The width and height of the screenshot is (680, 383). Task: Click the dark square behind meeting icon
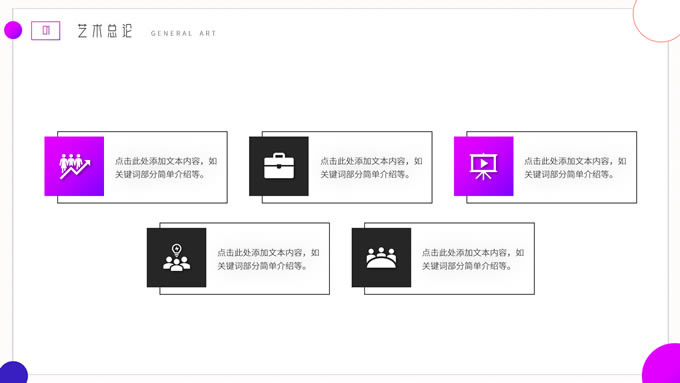pos(381,258)
